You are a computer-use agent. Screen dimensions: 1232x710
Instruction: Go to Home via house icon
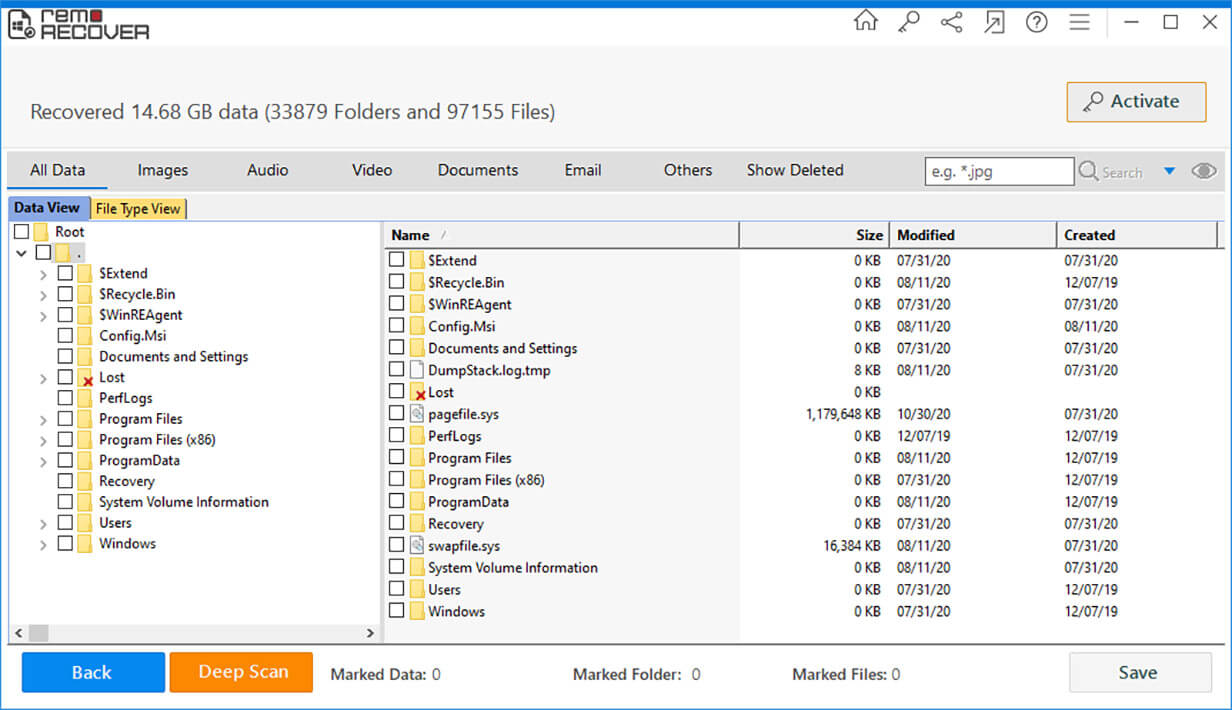pos(865,22)
